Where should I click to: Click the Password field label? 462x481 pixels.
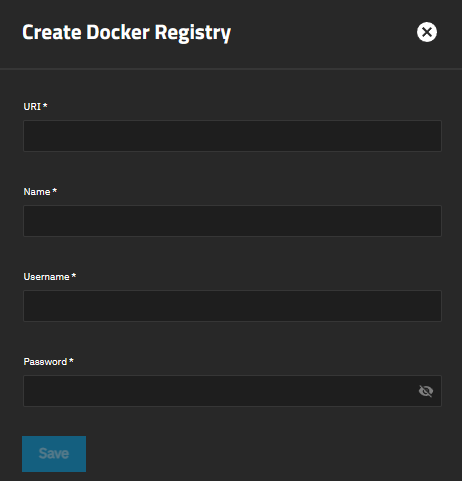45,362
